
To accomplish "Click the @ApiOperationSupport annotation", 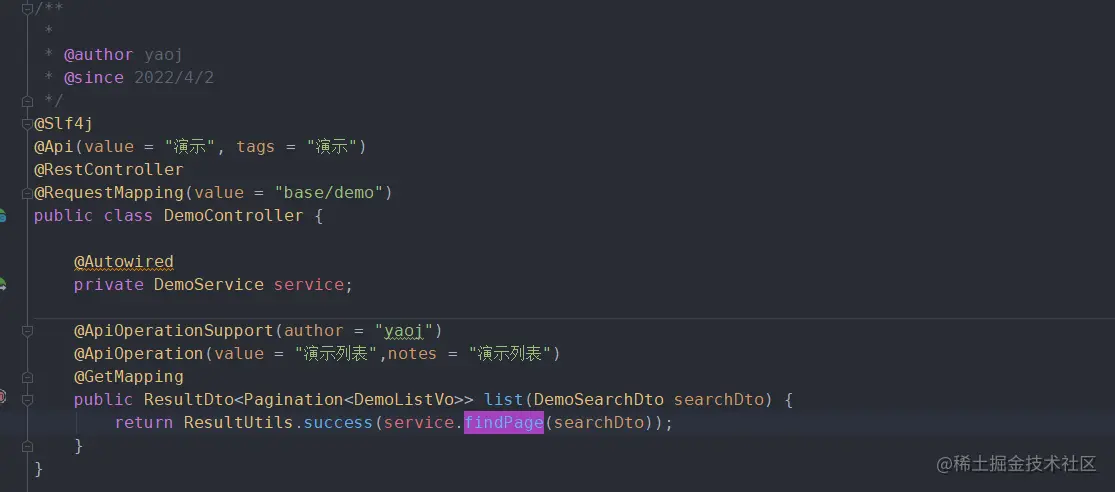I will pos(174,331).
